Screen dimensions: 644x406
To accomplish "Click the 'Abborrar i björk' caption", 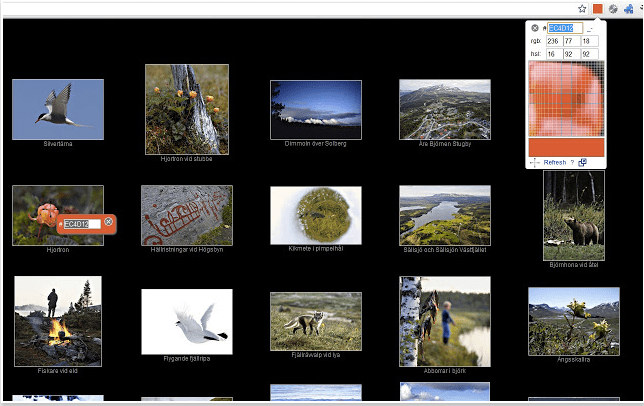I will click(x=445, y=371).
